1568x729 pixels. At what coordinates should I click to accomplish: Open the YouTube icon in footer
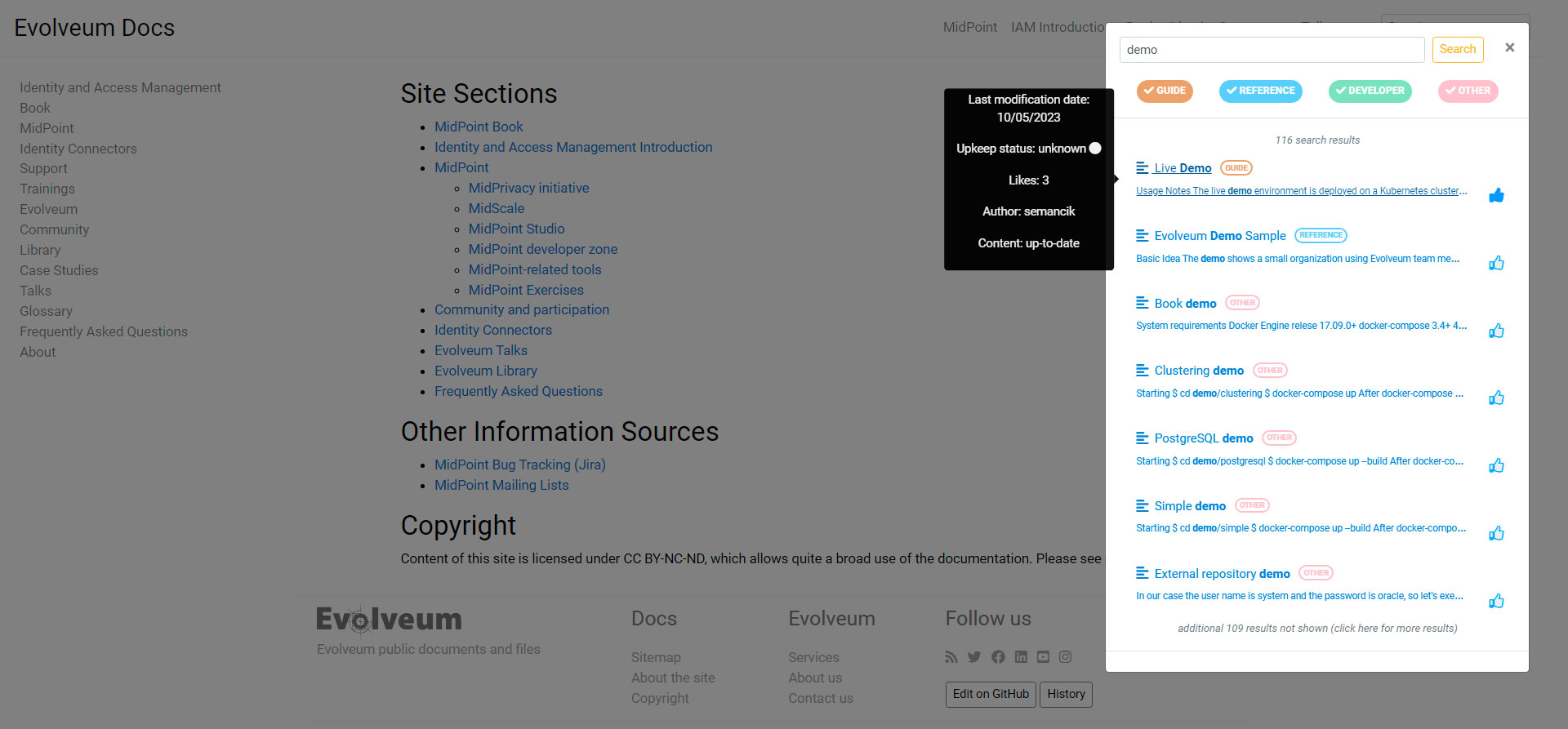click(x=1043, y=656)
